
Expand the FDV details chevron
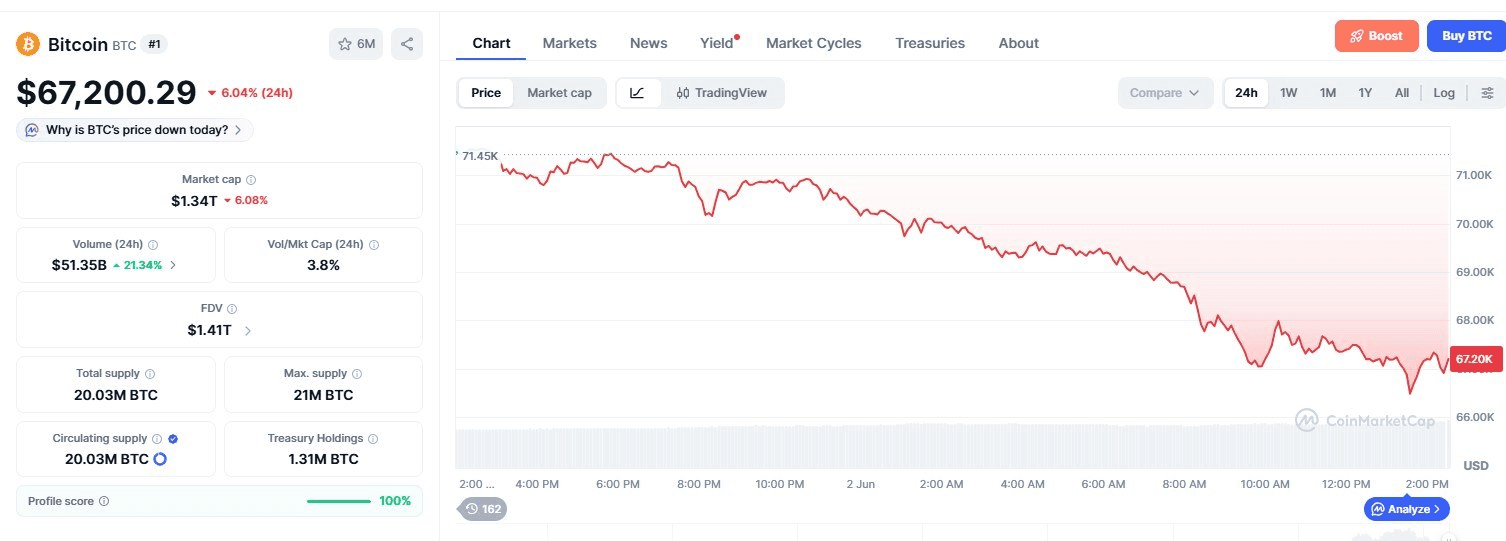(248, 331)
